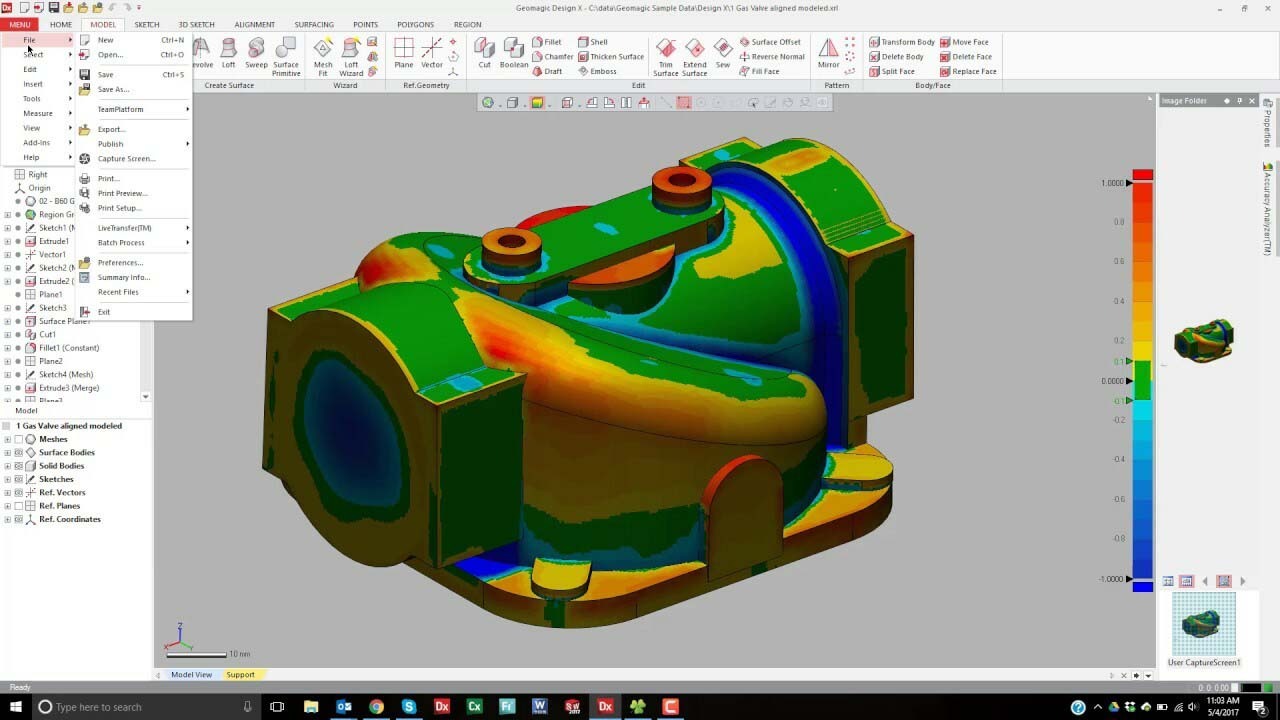Select the Draft tool

coord(546,71)
